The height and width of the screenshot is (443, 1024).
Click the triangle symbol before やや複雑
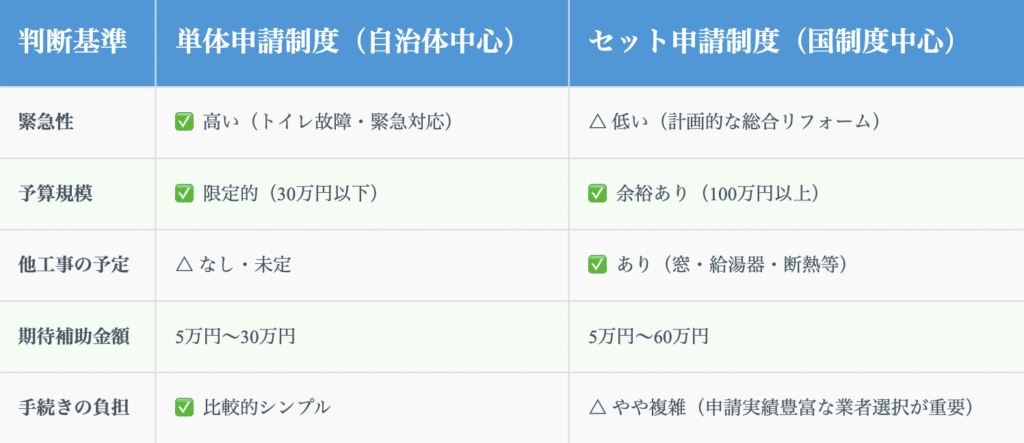[x=597, y=407]
